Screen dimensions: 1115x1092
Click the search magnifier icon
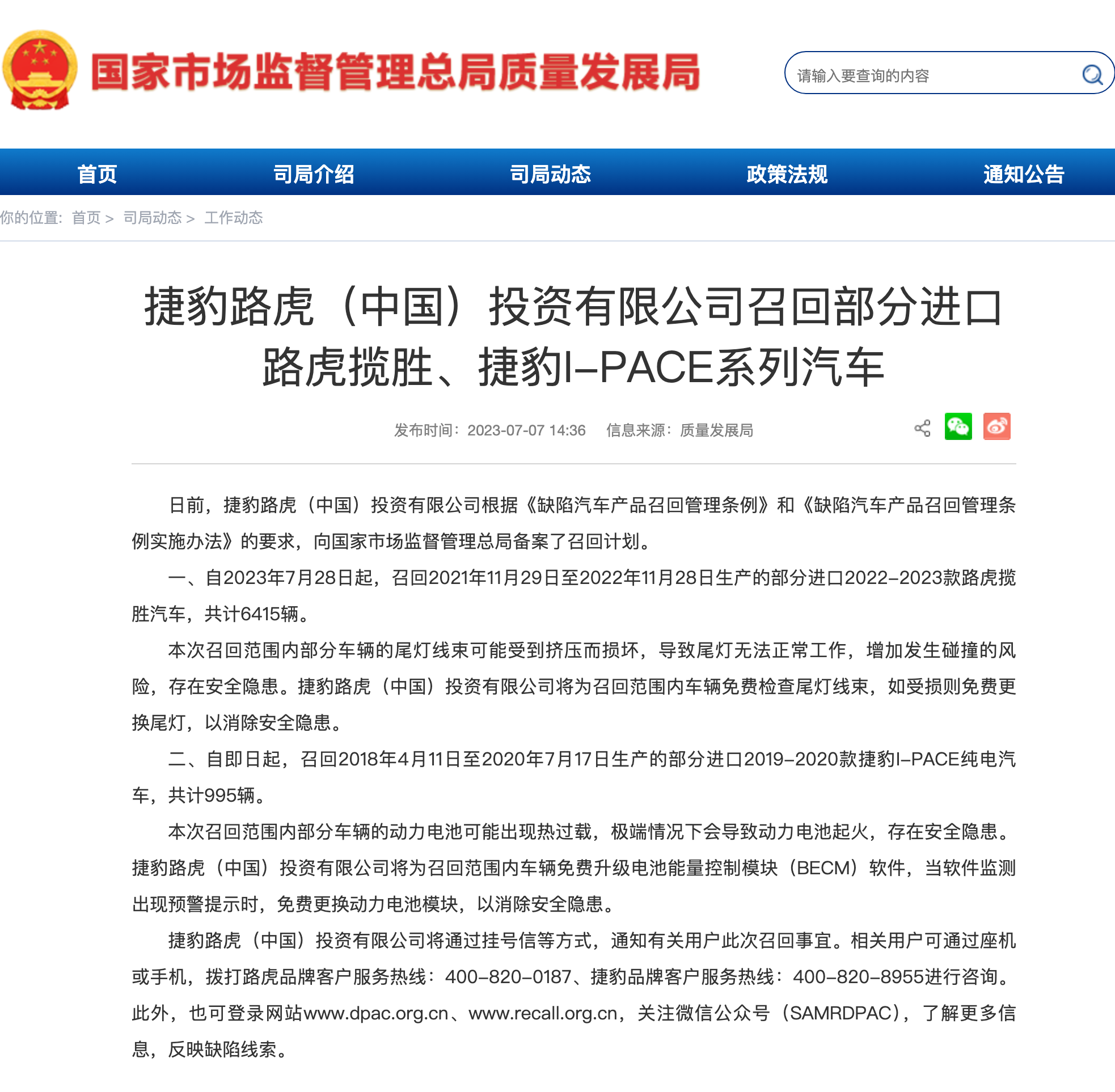click(1092, 75)
